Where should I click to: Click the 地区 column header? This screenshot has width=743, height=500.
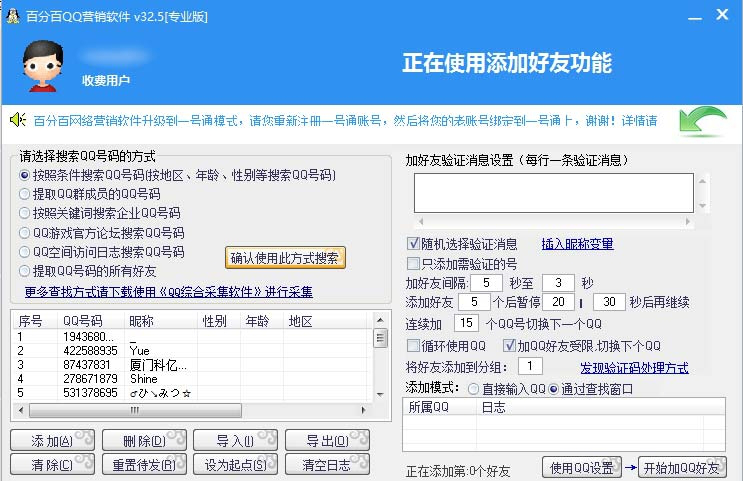pyautogui.click(x=325, y=321)
